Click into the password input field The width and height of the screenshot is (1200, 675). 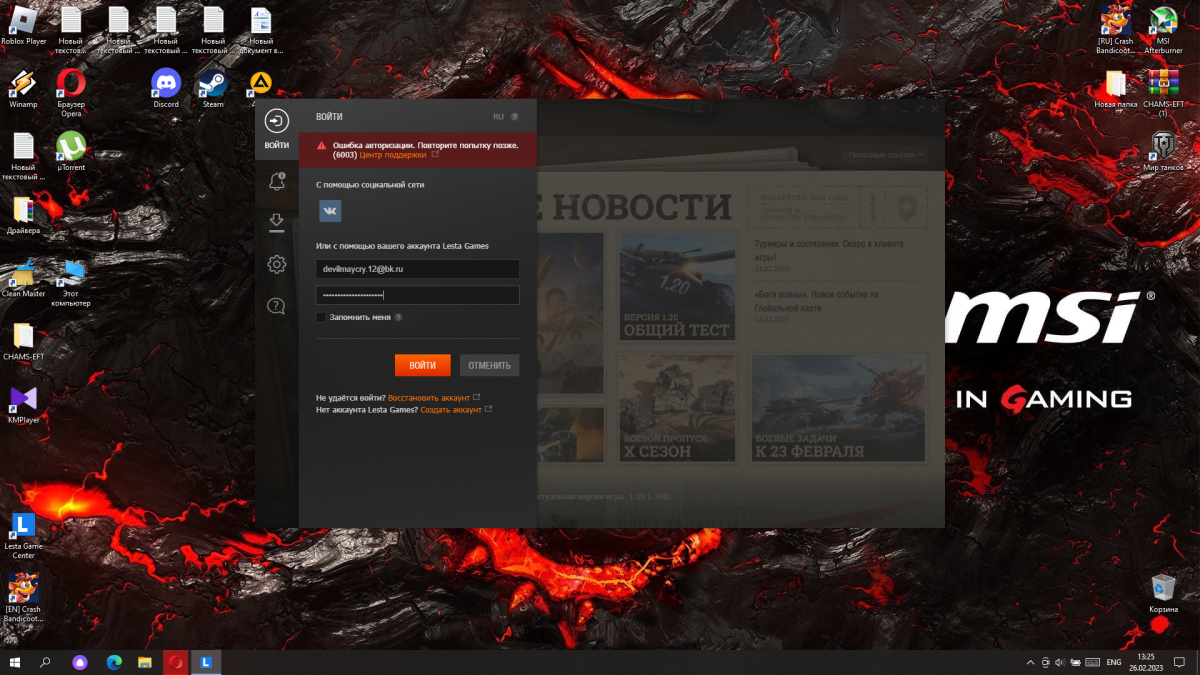pos(417,295)
